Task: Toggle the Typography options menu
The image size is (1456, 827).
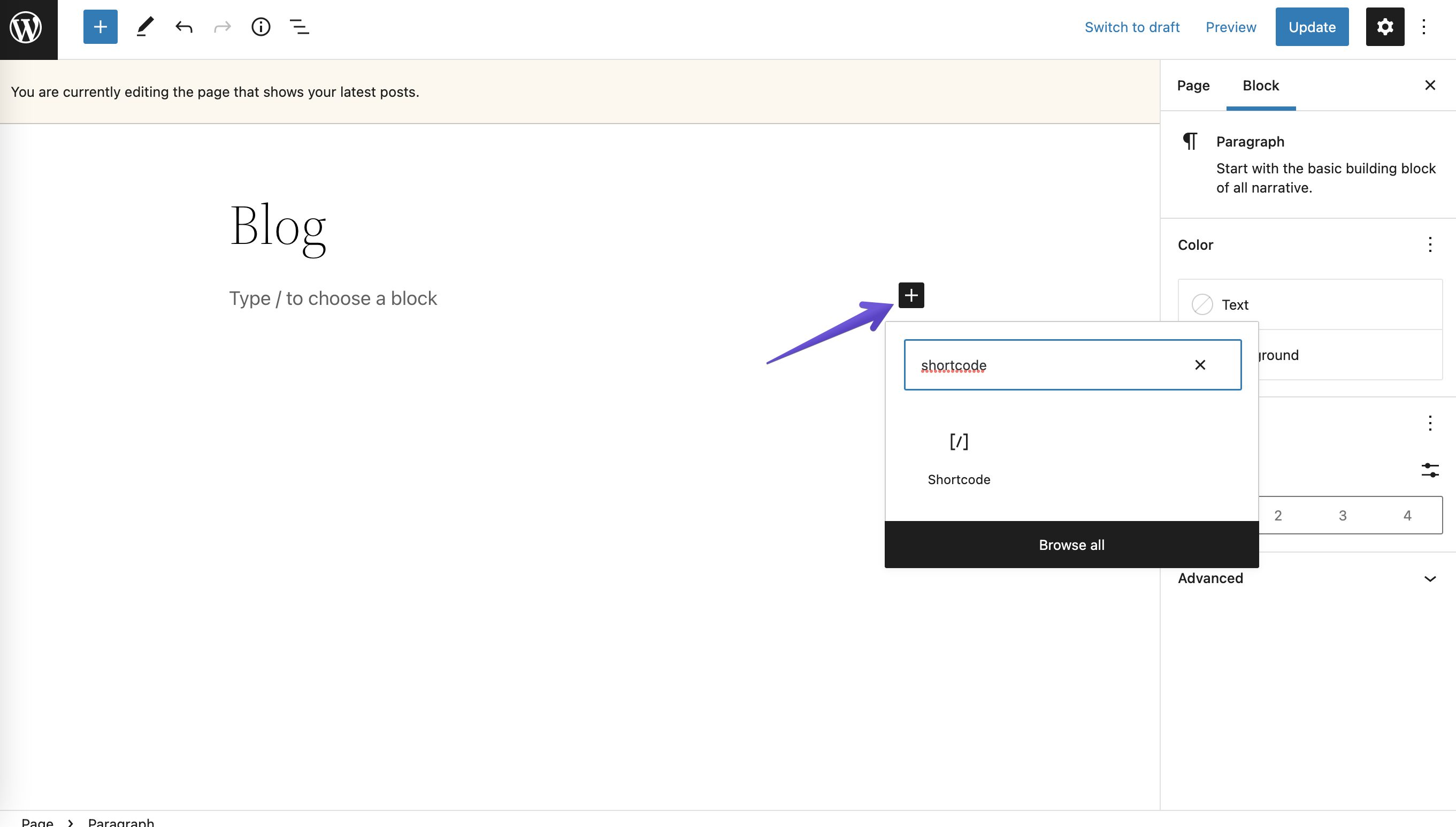Action: point(1430,423)
